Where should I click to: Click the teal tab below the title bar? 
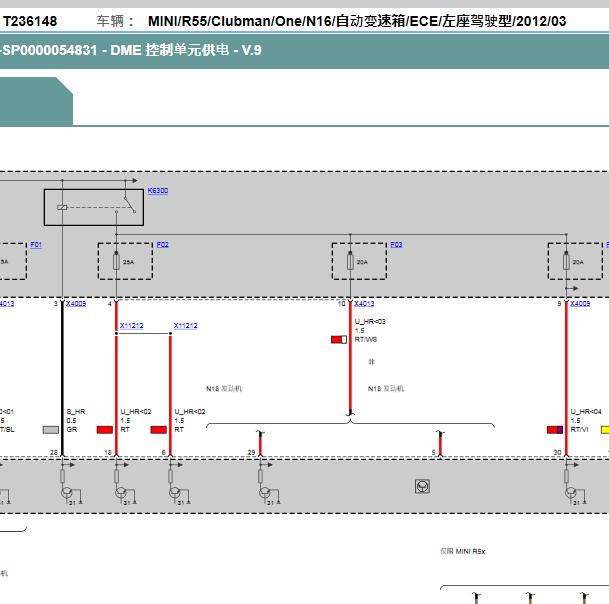pos(35,101)
